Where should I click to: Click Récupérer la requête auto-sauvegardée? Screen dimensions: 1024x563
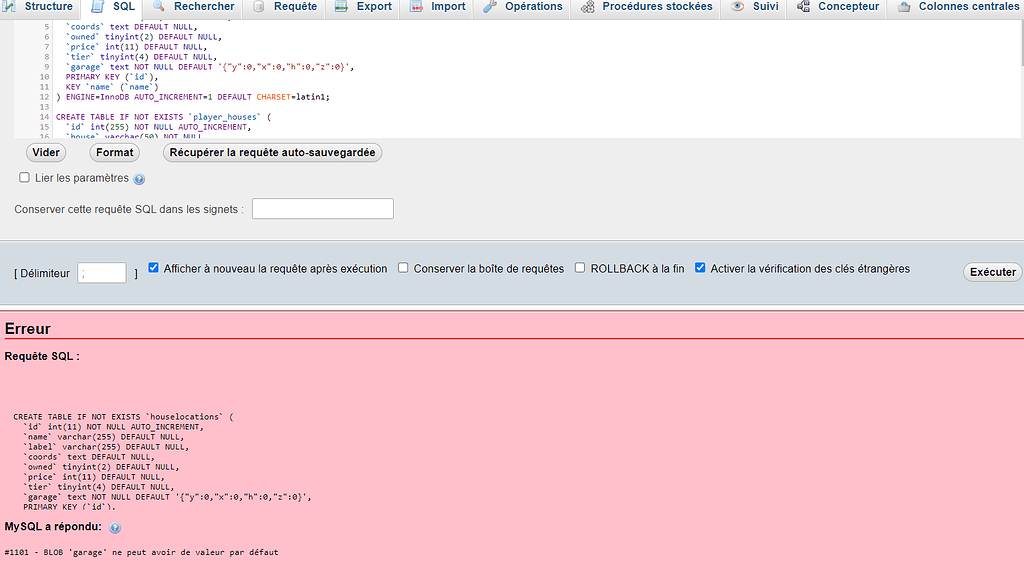click(272, 152)
